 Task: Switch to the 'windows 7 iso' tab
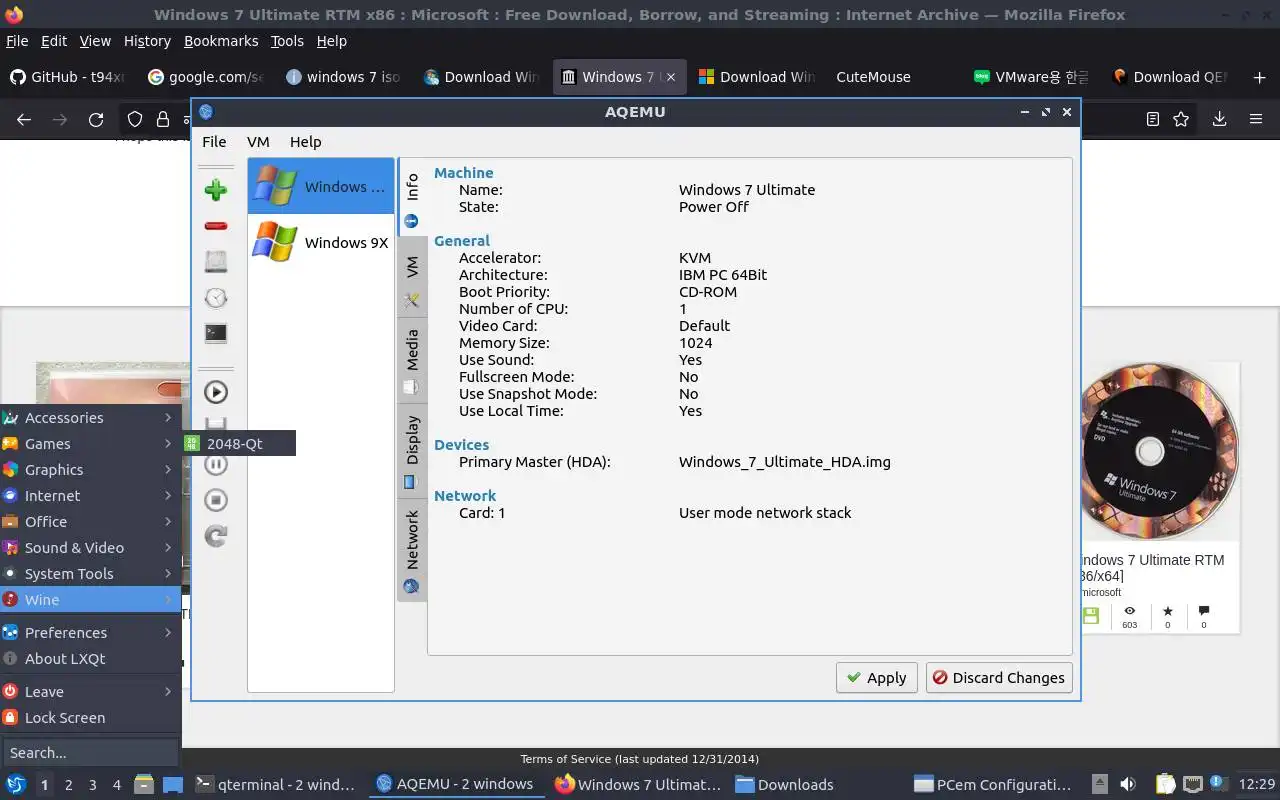click(342, 77)
